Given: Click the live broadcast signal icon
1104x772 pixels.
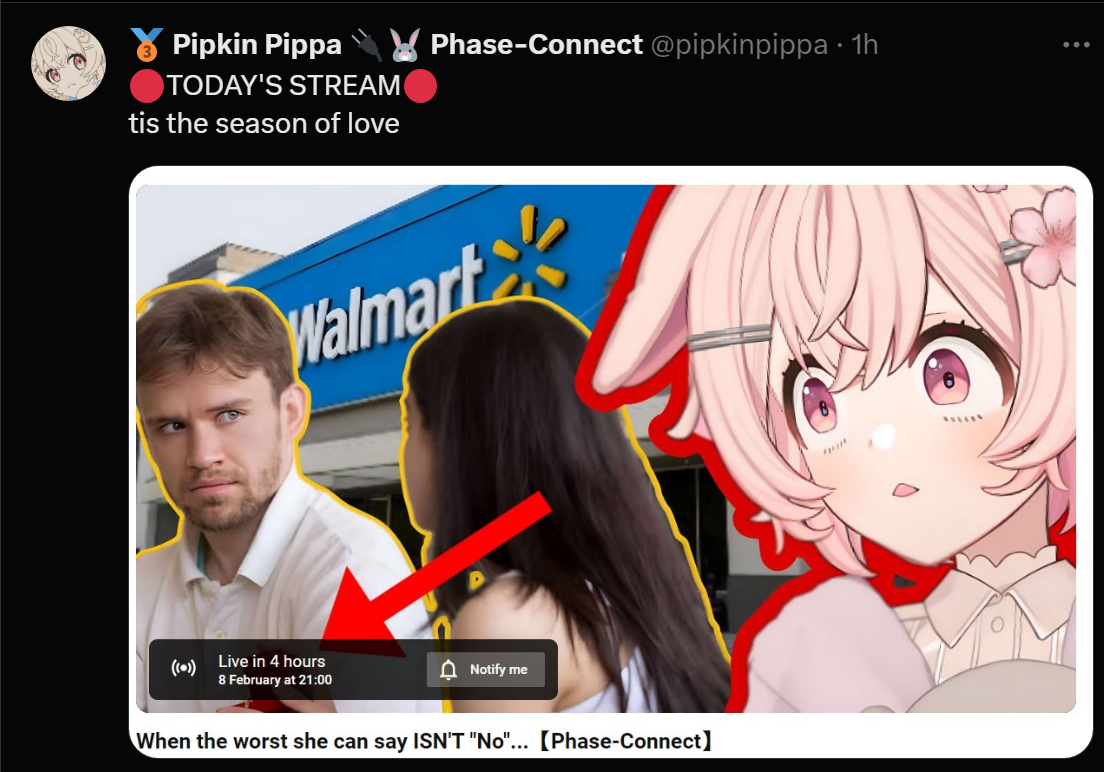Looking at the screenshot, I should pyautogui.click(x=184, y=668).
